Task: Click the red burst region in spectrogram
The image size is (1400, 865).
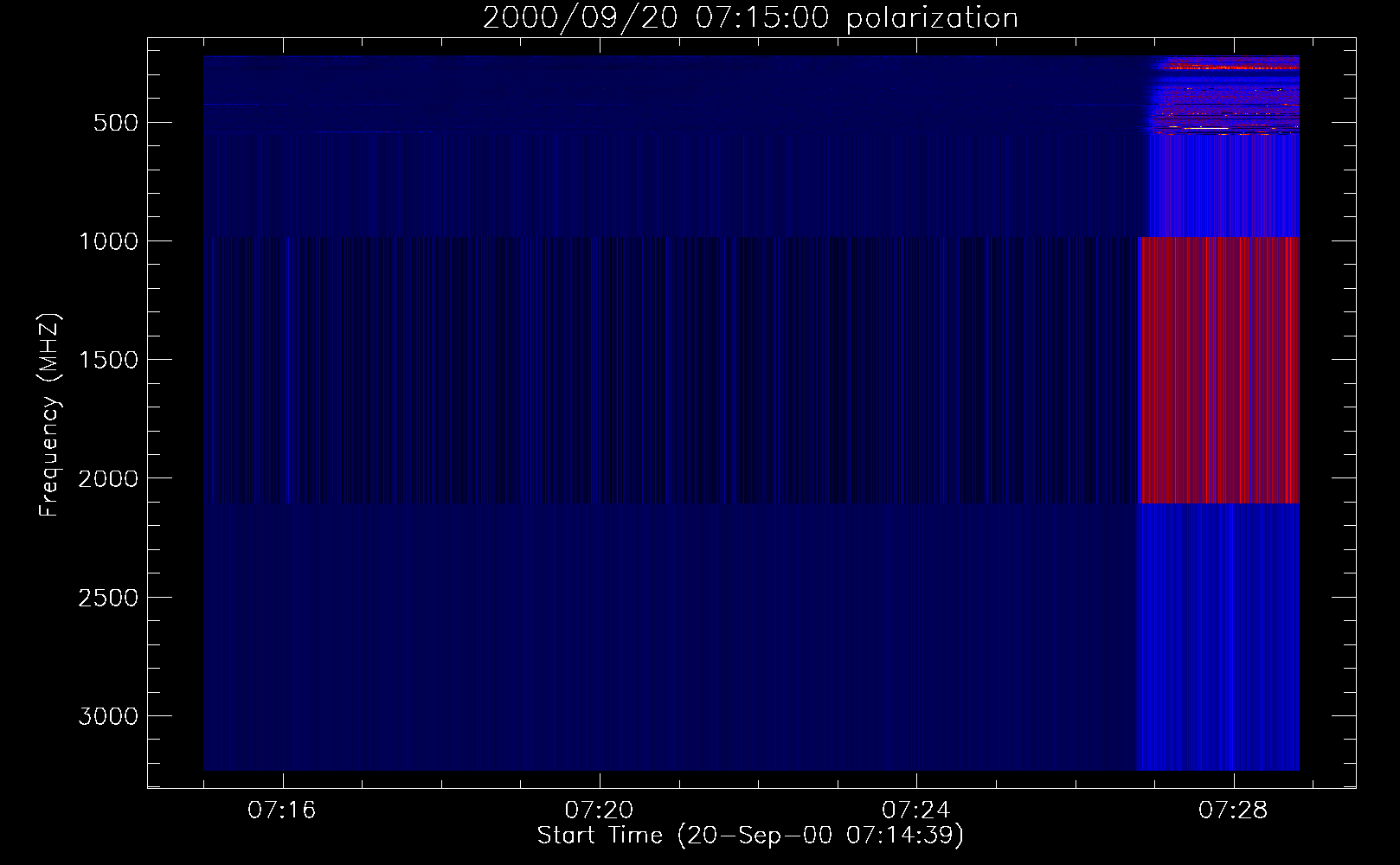Action: pyautogui.click(x=1219, y=369)
